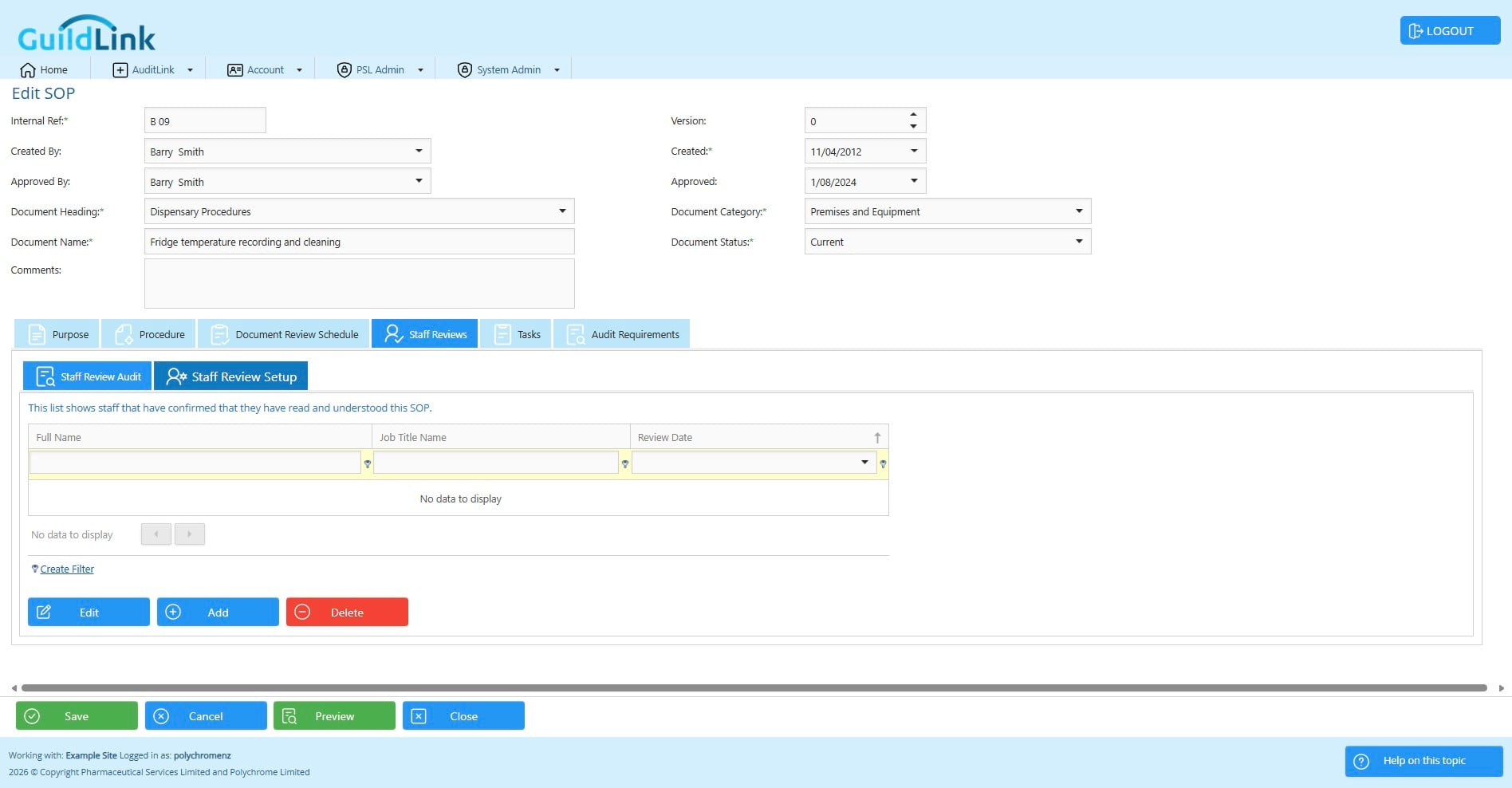Select the Staff Review Audit sub-tab
This screenshot has width=1512, height=788.
tap(87, 376)
